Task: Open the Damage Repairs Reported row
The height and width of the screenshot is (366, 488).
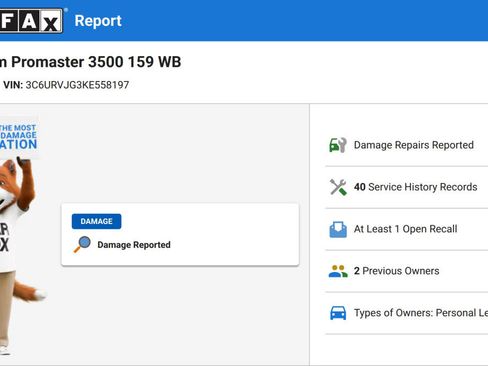Action: click(x=407, y=145)
